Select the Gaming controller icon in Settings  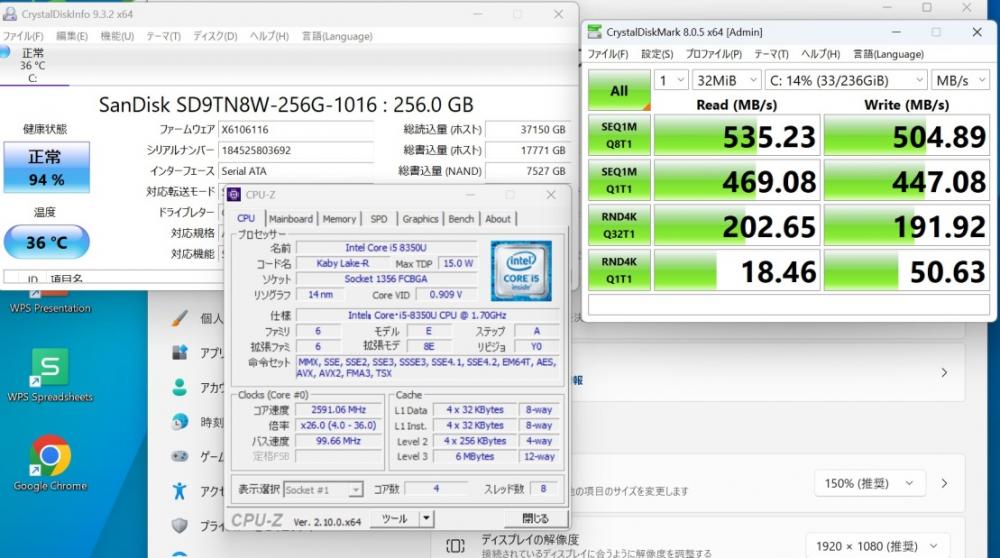click(x=180, y=456)
